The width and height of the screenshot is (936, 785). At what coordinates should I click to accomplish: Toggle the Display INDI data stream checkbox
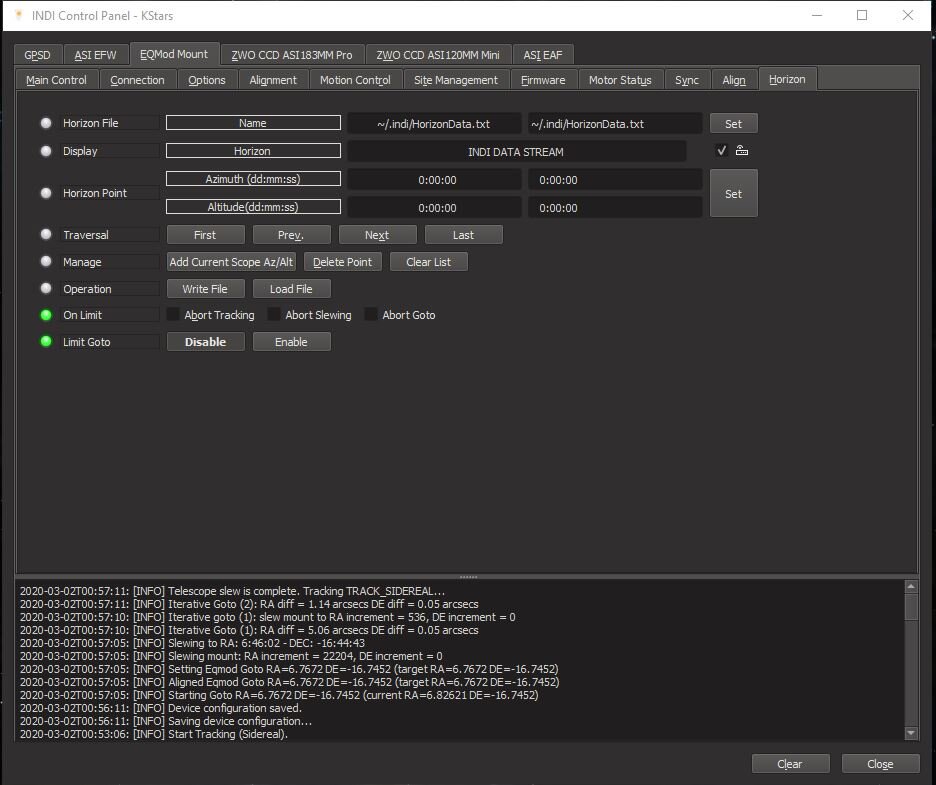click(x=721, y=150)
